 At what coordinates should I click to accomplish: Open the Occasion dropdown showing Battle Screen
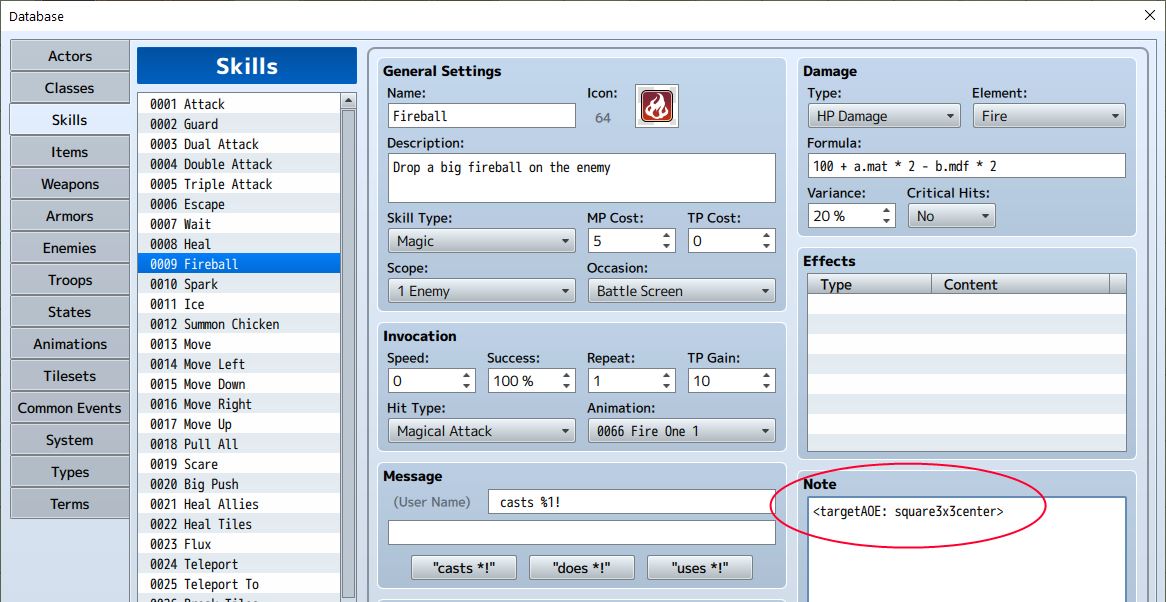point(681,291)
